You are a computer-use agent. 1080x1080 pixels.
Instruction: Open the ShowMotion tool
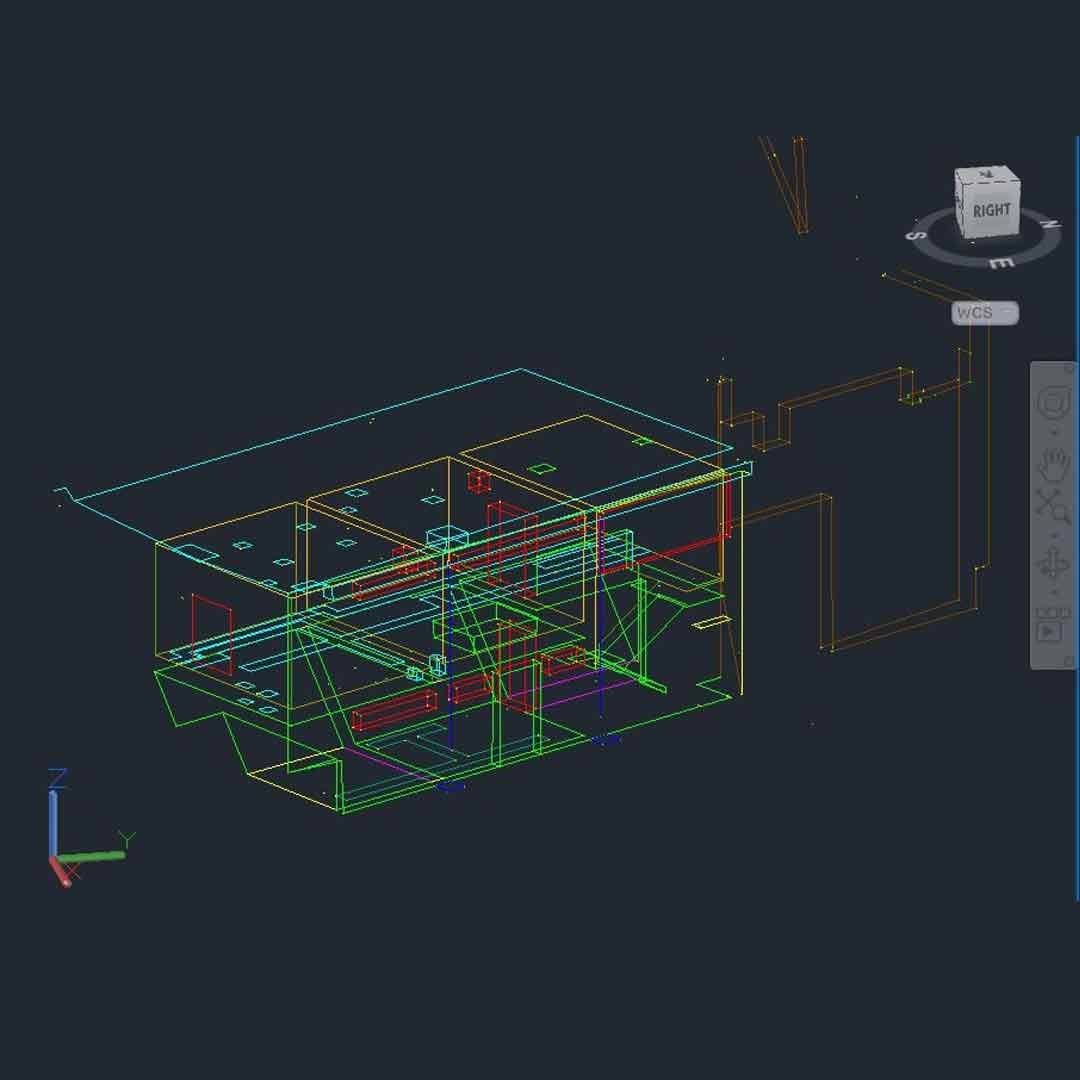(1052, 625)
